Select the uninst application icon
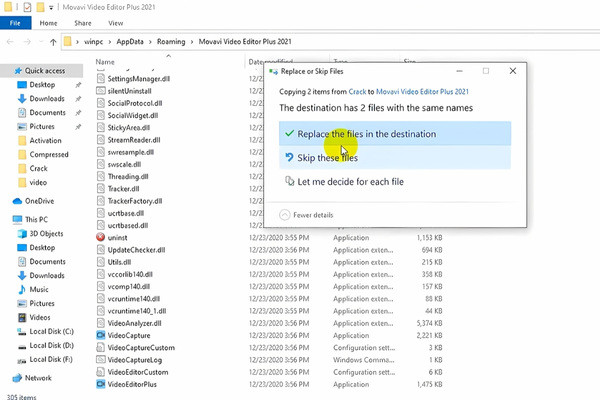The width and height of the screenshot is (600, 400). point(101,237)
